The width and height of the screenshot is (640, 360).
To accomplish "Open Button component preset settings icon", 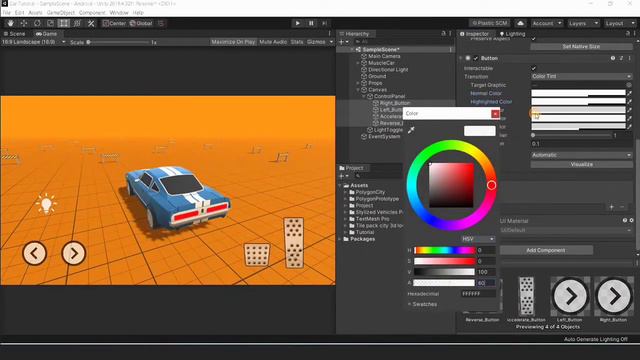I will click(x=621, y=58).
